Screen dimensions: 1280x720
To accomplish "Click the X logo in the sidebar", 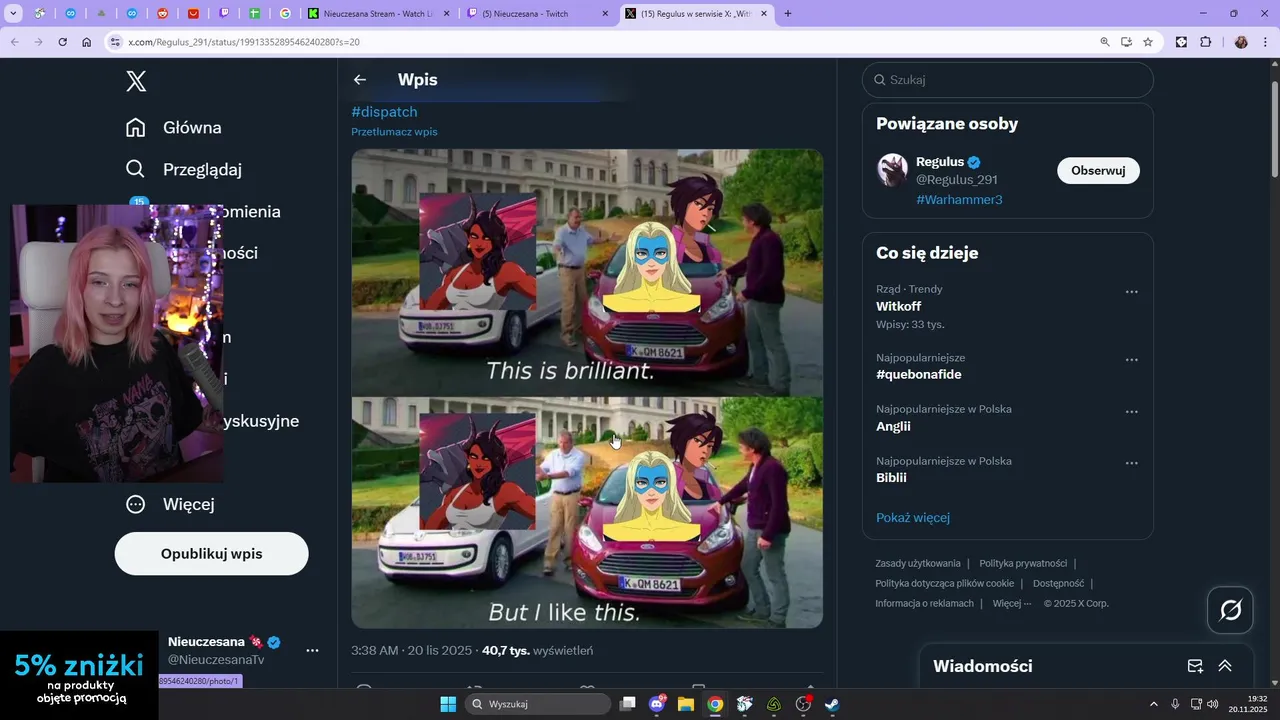I will point(137,82).
